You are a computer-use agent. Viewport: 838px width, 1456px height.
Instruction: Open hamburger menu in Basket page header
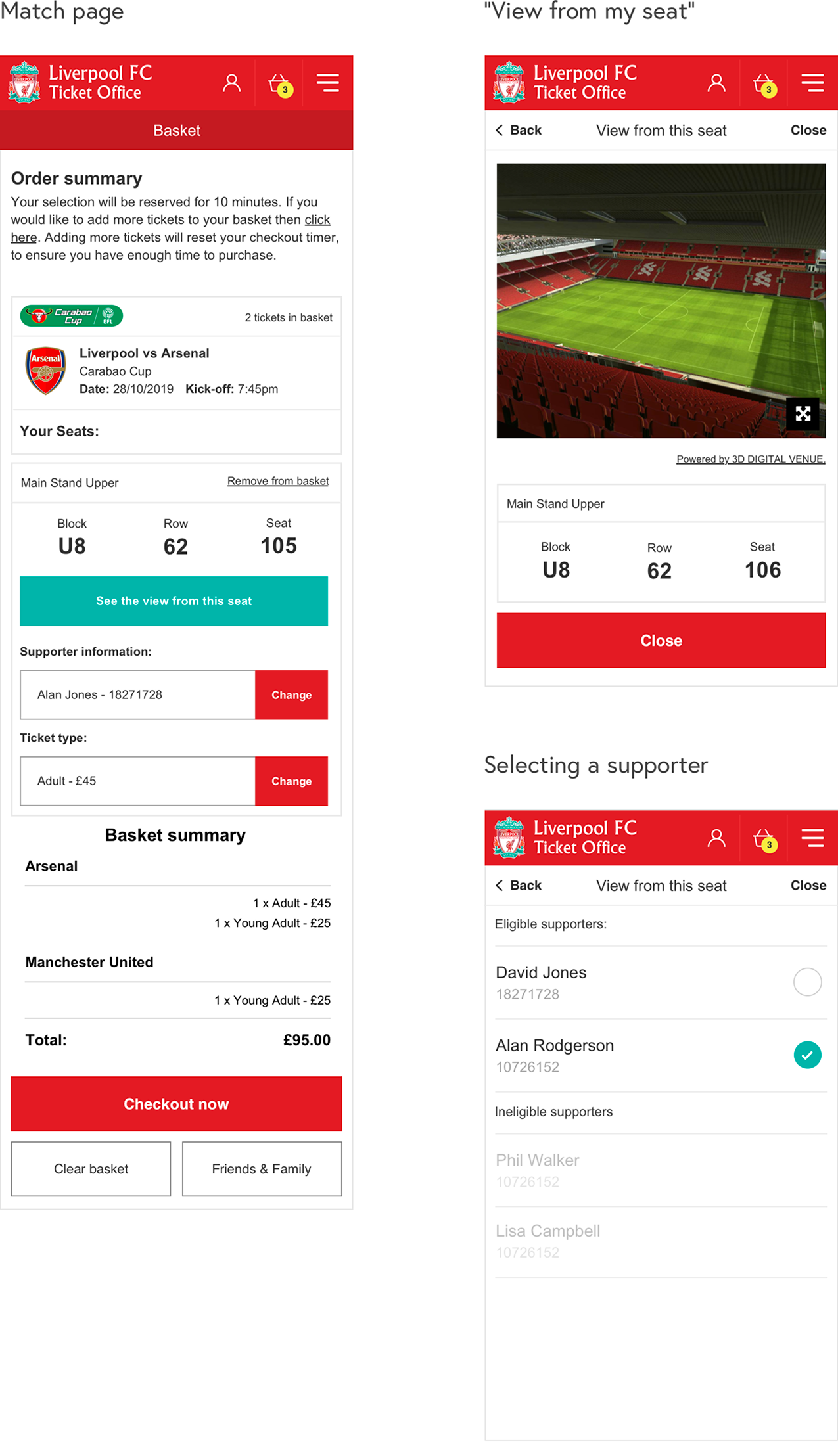coord(328,83)
